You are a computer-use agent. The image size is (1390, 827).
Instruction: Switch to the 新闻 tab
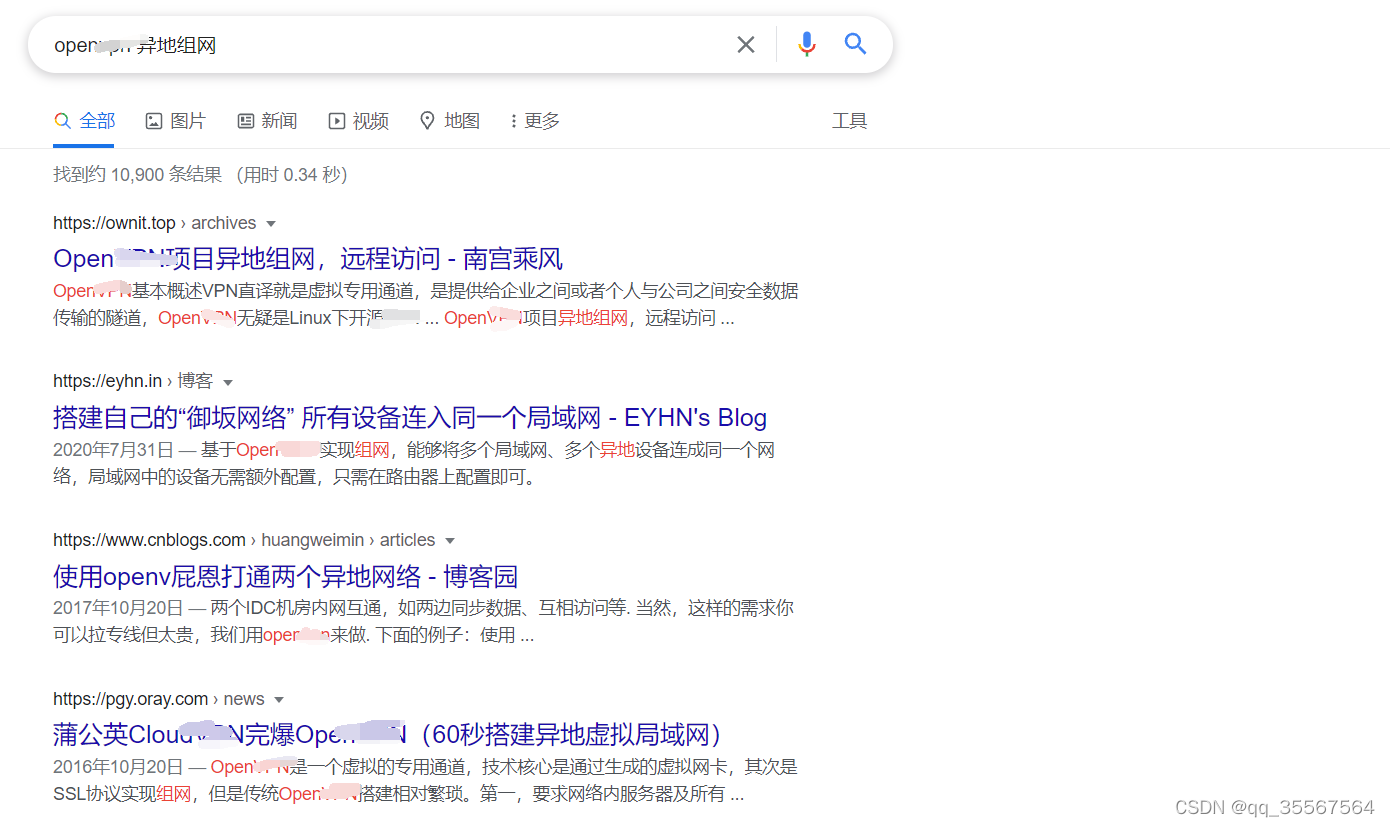click(x=267, y=121)
